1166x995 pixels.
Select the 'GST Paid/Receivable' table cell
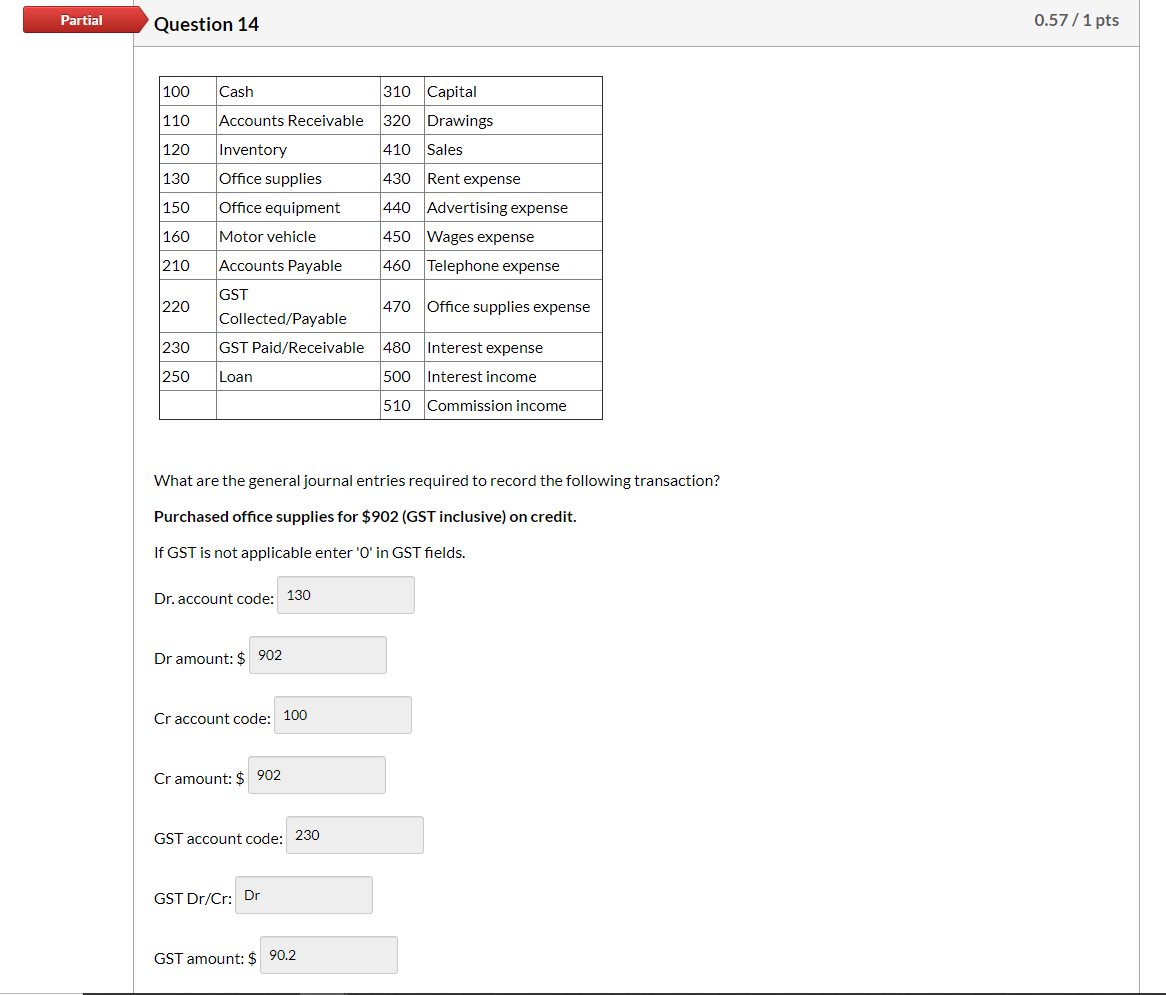(298, 347)
